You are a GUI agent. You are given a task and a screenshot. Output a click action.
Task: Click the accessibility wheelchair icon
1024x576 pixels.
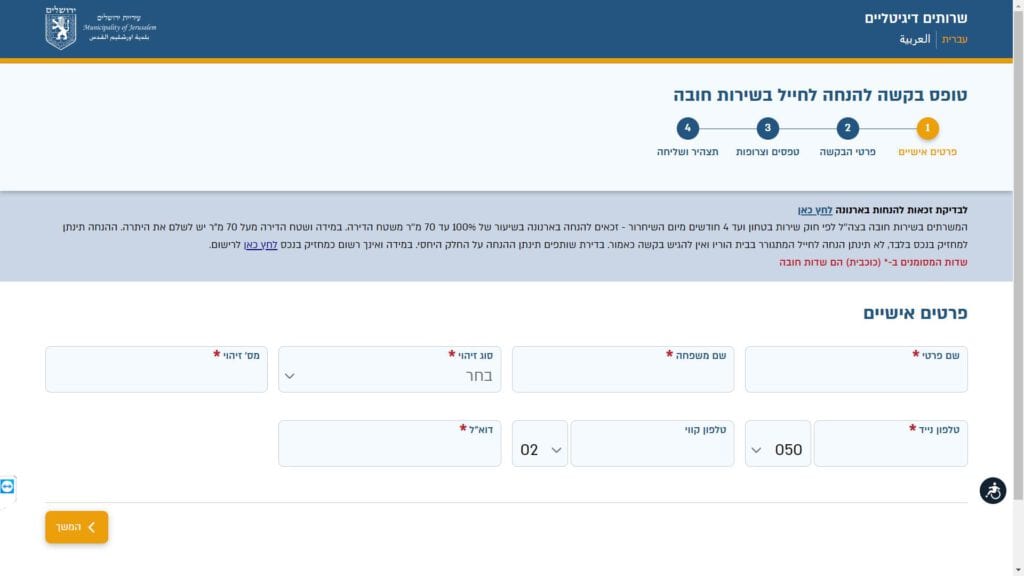coord(992,491)
